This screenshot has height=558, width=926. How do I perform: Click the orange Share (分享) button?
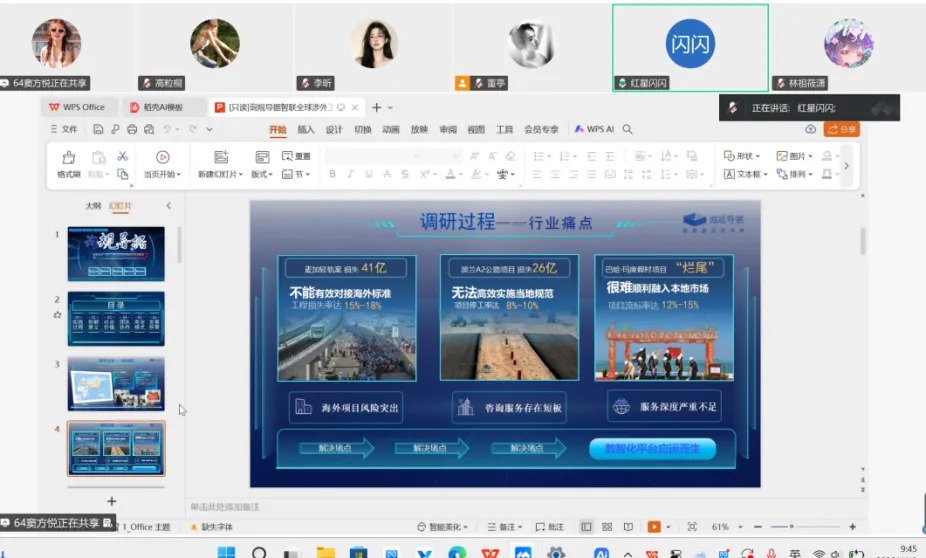click(x=842, y=129)
